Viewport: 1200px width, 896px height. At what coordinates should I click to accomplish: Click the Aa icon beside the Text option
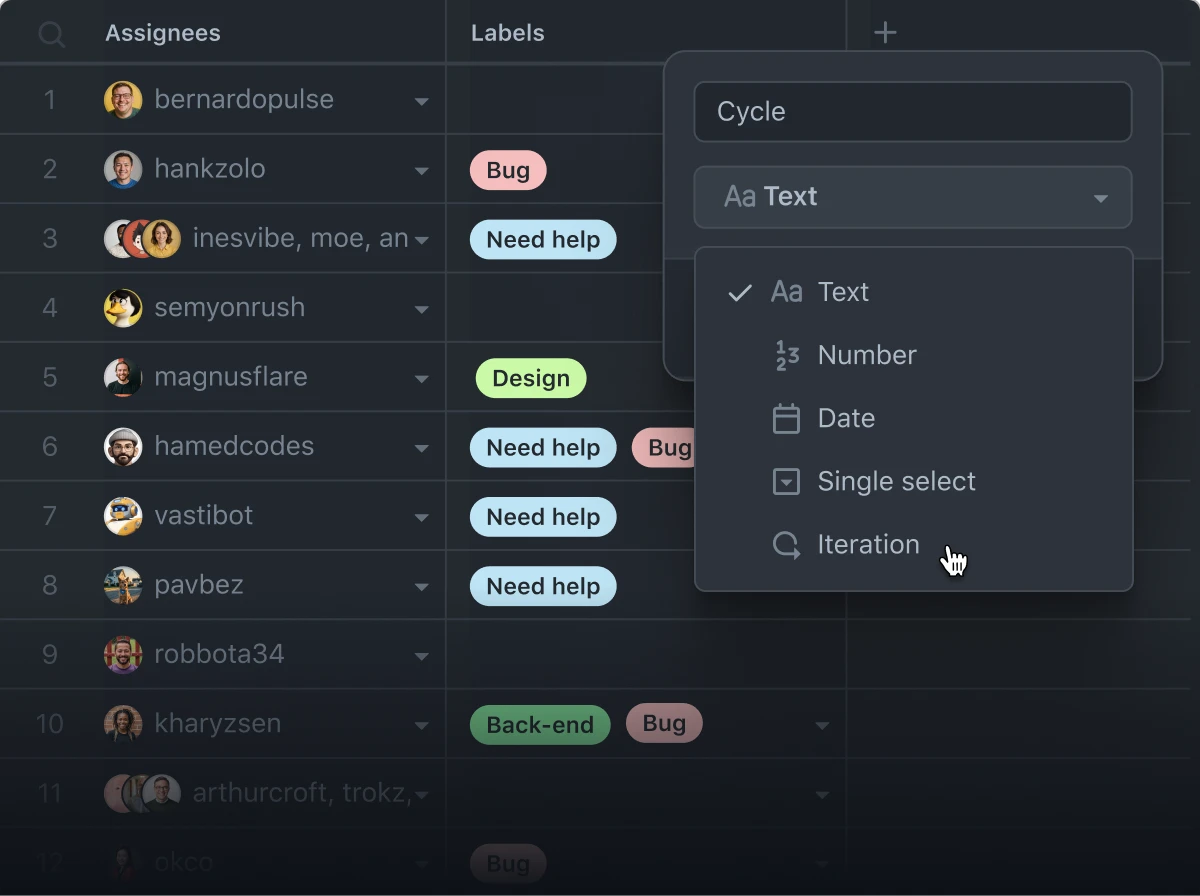pos(787,292)
